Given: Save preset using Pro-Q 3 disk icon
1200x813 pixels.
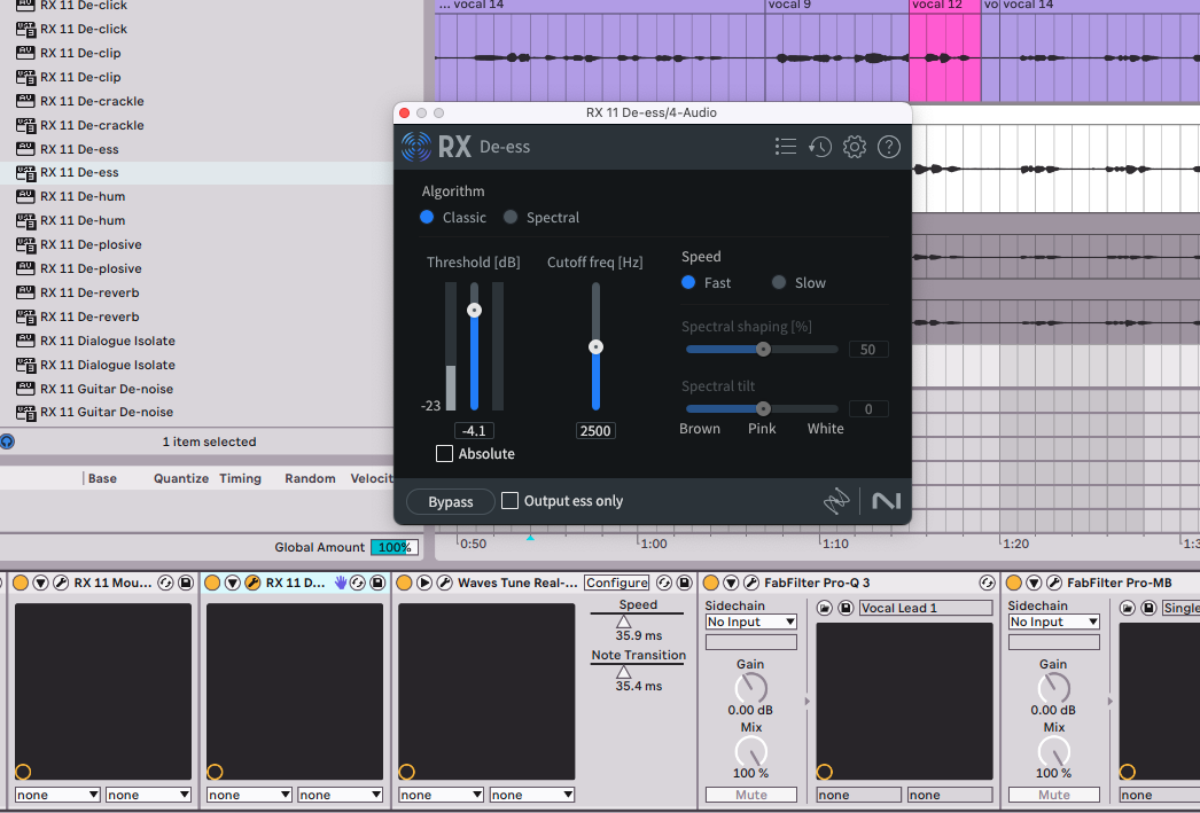Looking at the screenshot, I should [x=845, y=608].
